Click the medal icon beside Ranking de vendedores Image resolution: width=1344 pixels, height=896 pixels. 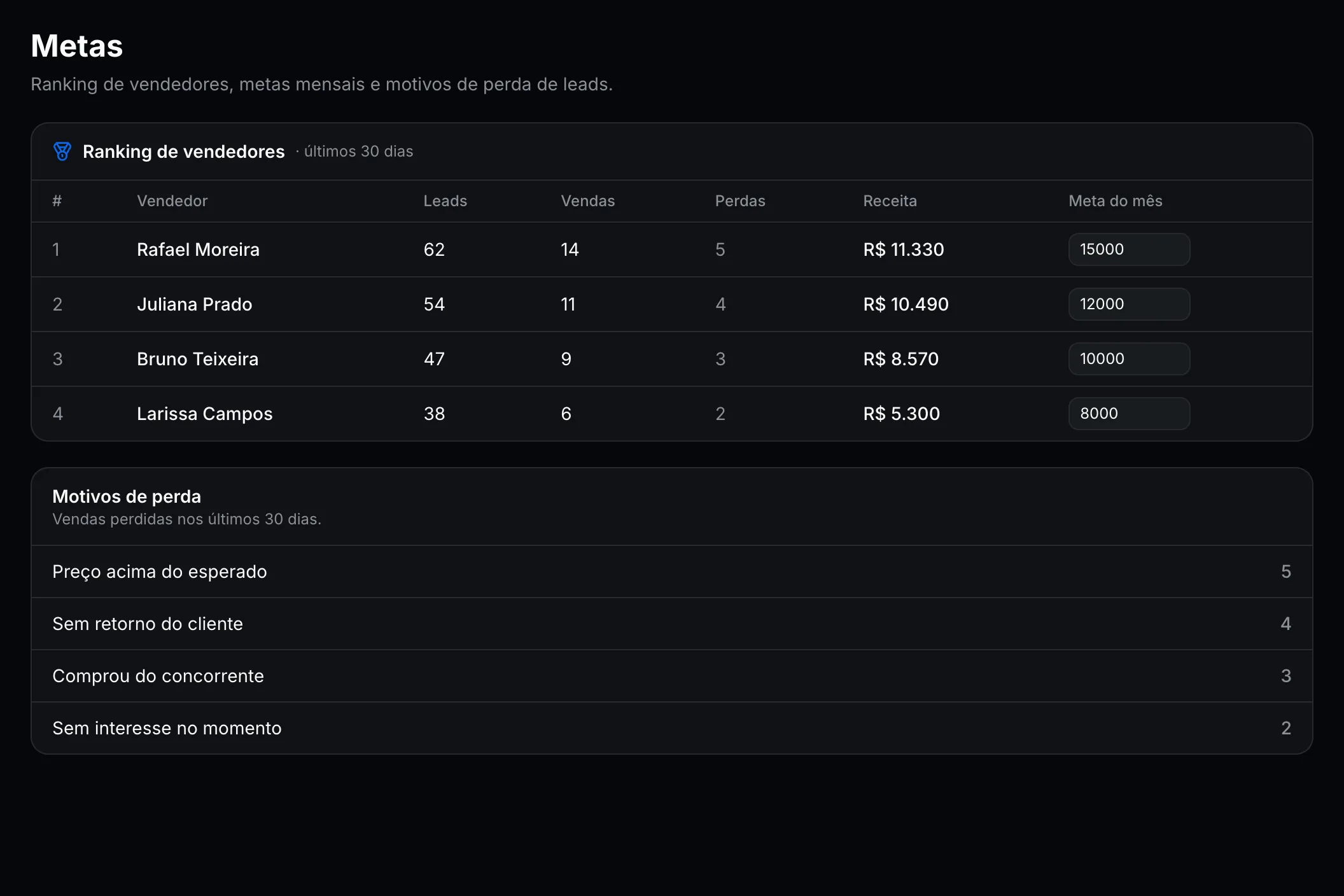coord(62,151)
